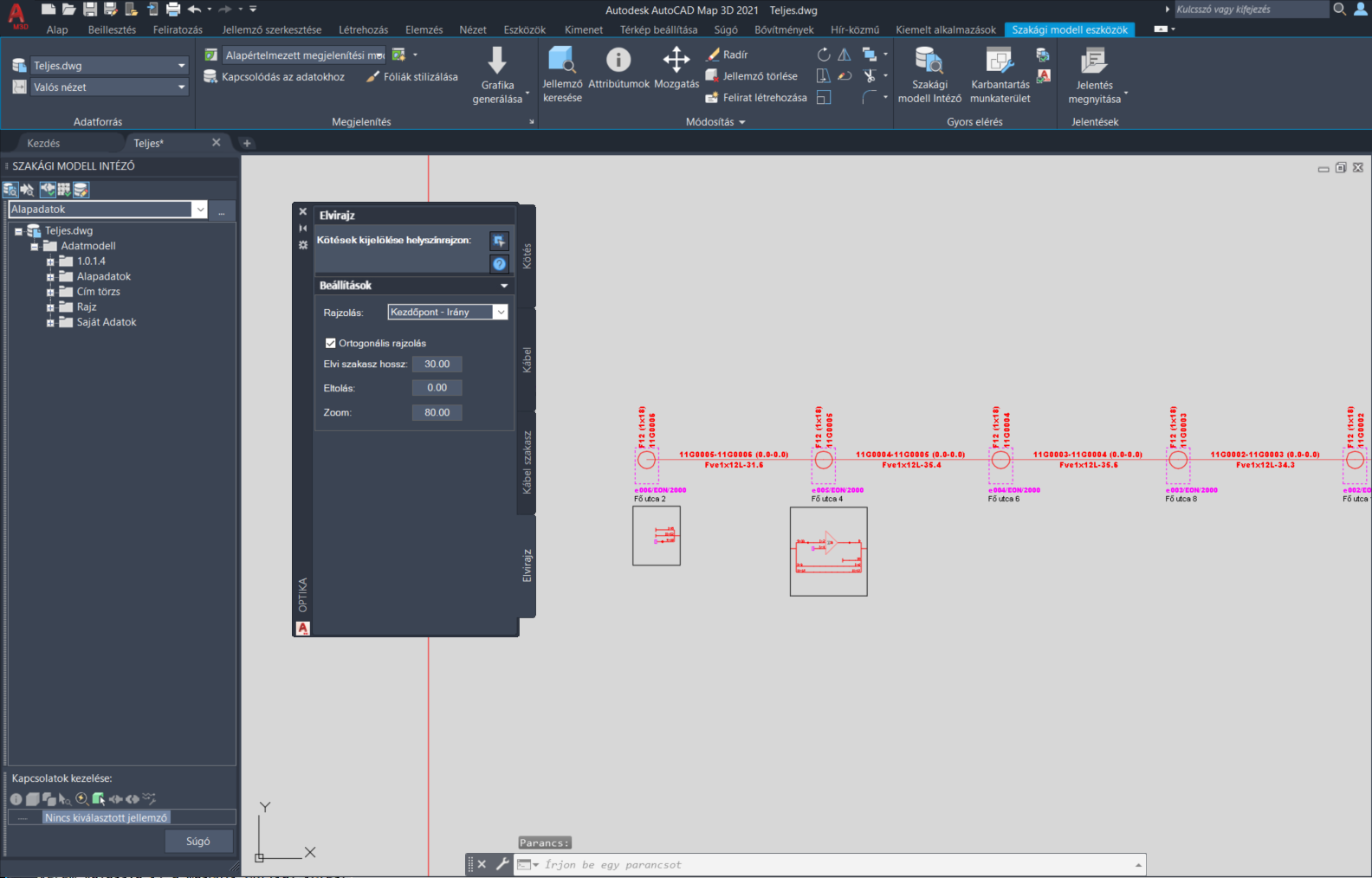Click the Eltolás value field
This screenshot has width=1372, height=878.
coord(437,388)
